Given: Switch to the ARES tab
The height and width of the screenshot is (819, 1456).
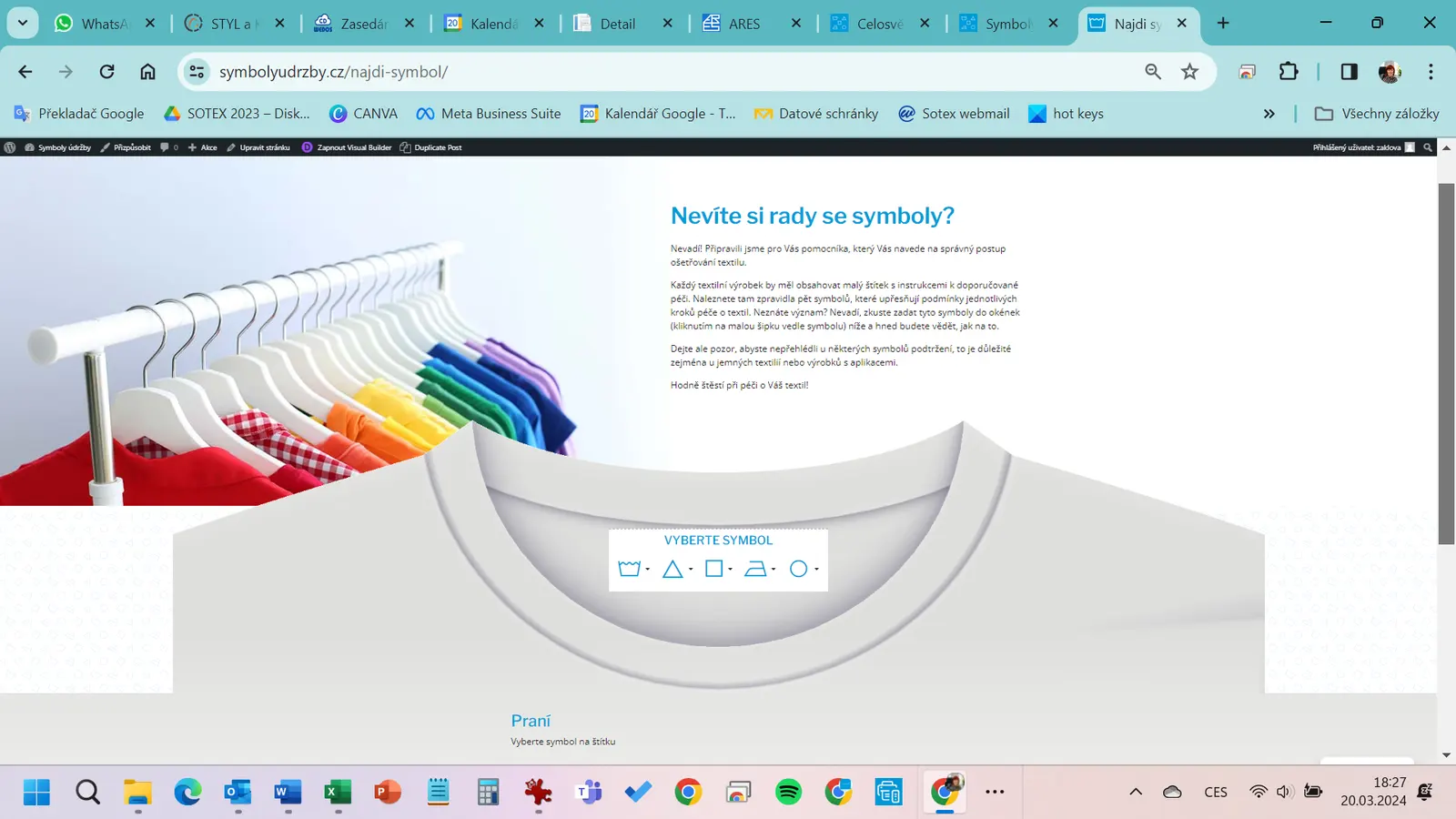Looking at the screenshot, I should point(743,24).
